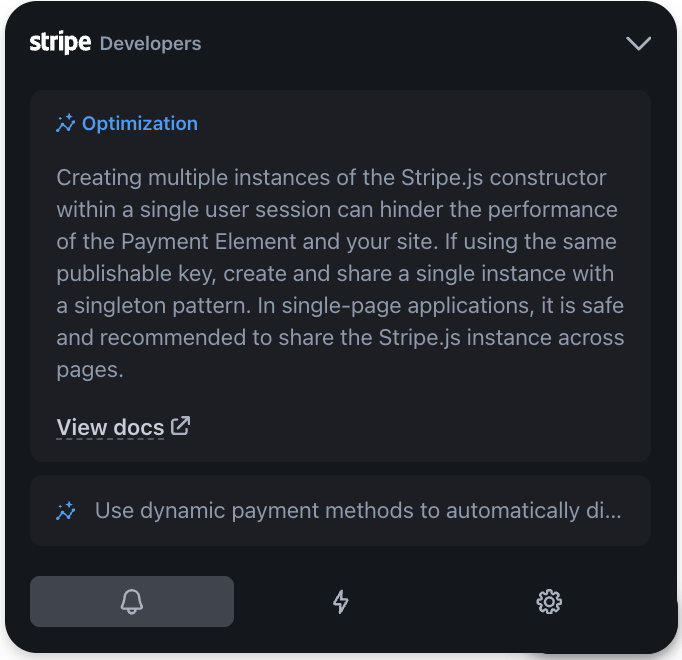
Task: Click the external link icon after View docs
Action: click(x=181, y=426)
